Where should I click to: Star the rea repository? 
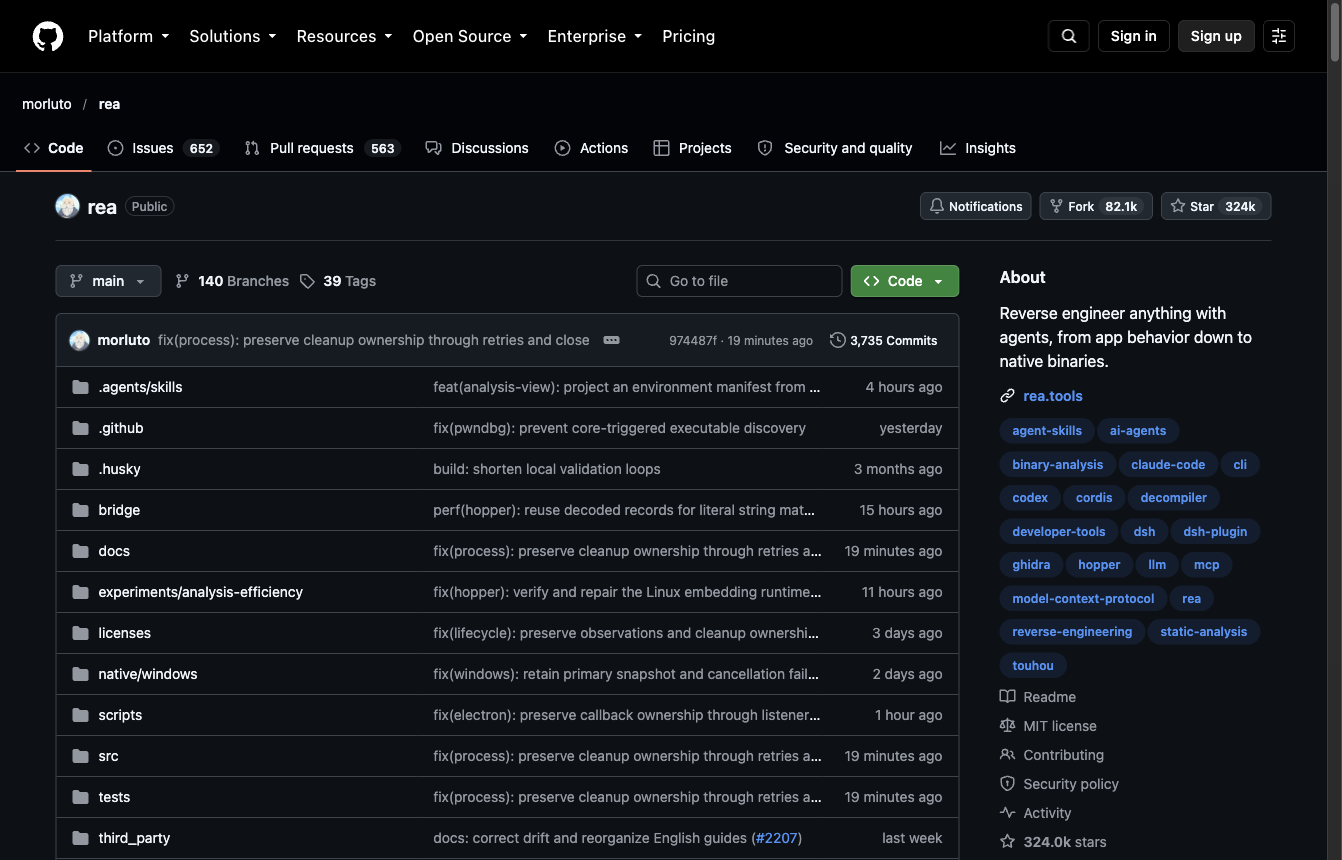pos(1216,206)
